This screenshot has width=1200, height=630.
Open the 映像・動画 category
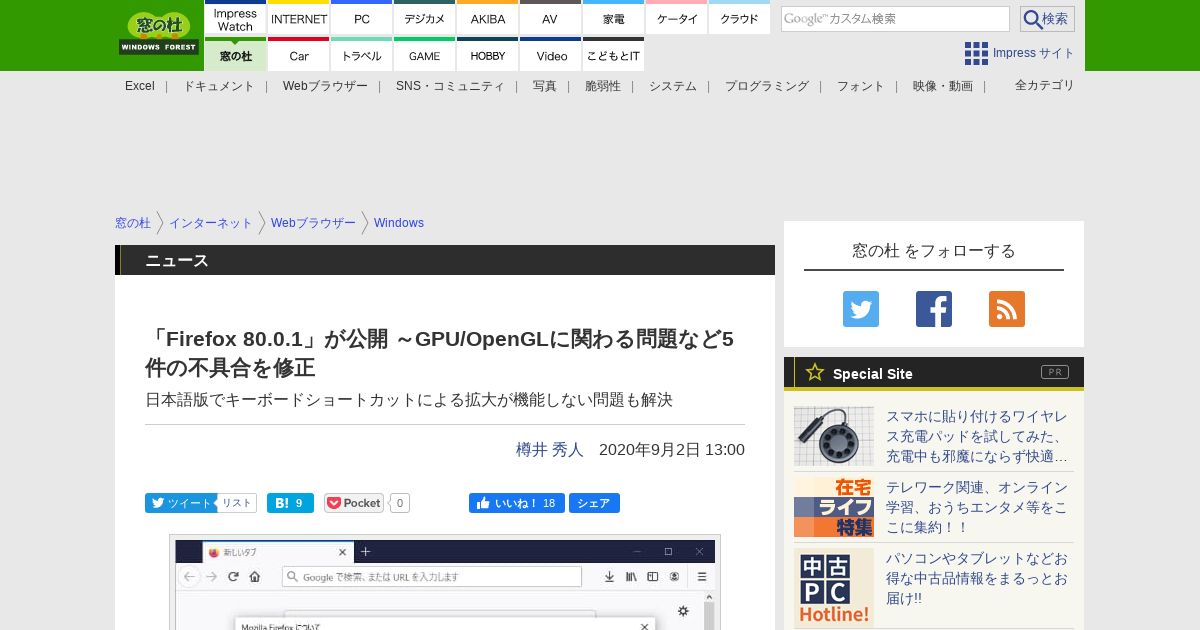pyautogui.click(x=943, y=86)
